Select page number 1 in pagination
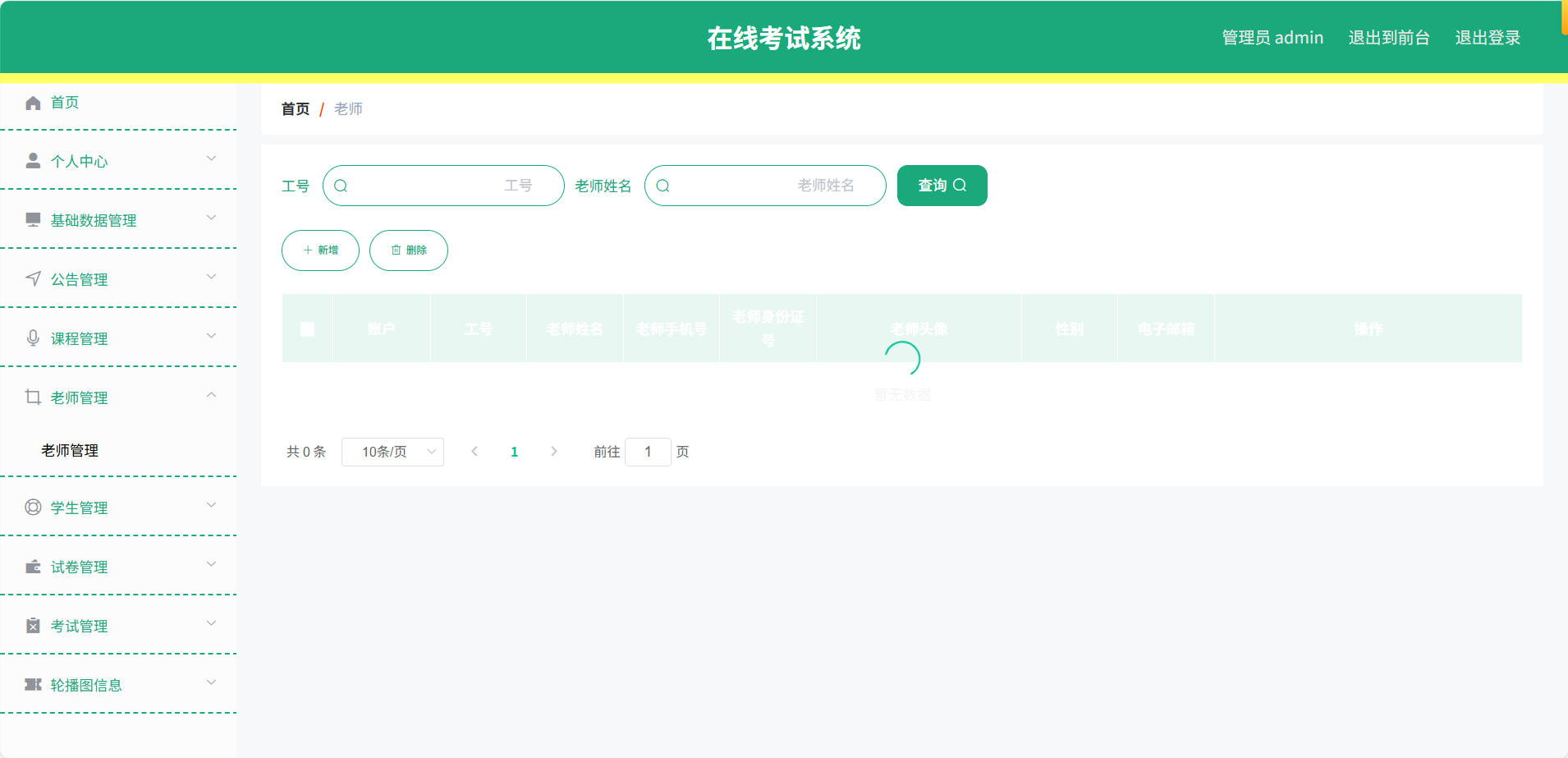Screen dimensions: 1568x758 (515, 452)
